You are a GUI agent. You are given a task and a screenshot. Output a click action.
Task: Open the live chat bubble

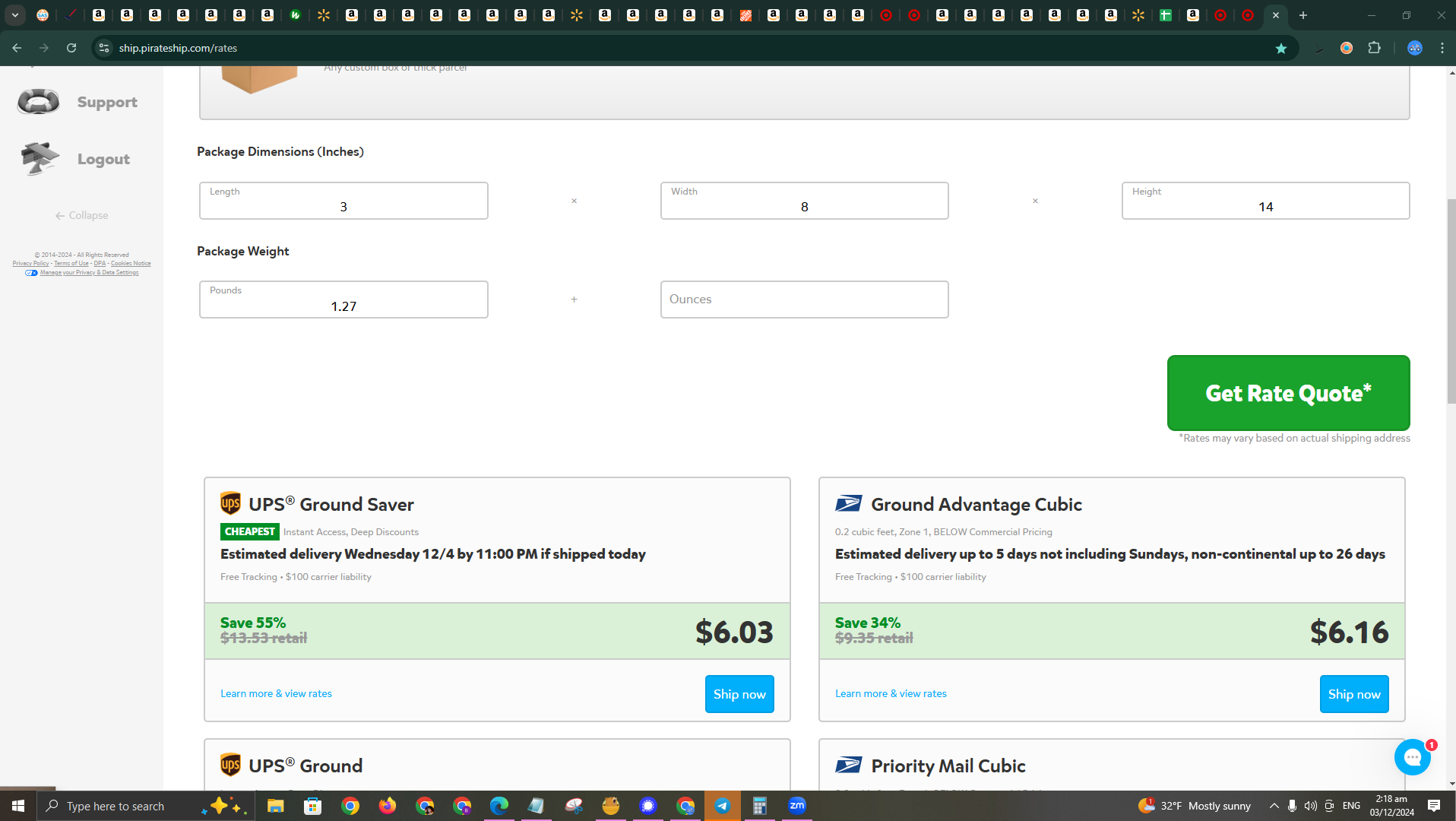1413,757
